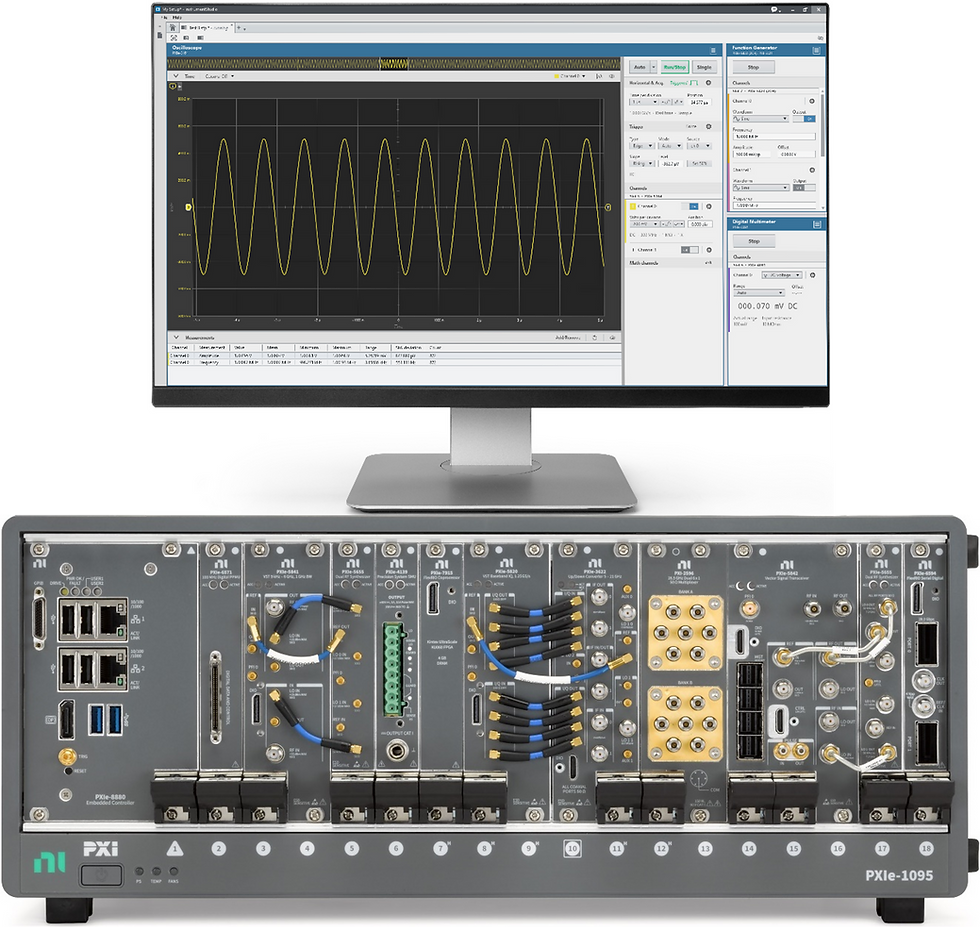Stop the Function Generator
The height and width of the screenshot is (927, 980).
[753, 67]
